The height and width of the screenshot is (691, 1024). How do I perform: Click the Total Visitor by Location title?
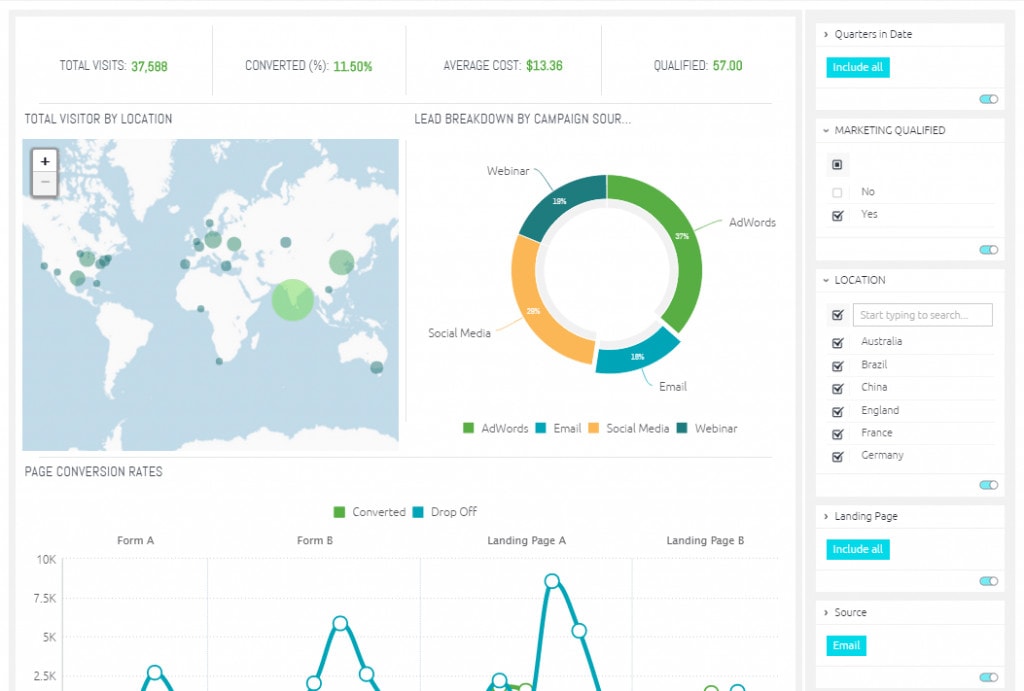[x=99, y=119]
